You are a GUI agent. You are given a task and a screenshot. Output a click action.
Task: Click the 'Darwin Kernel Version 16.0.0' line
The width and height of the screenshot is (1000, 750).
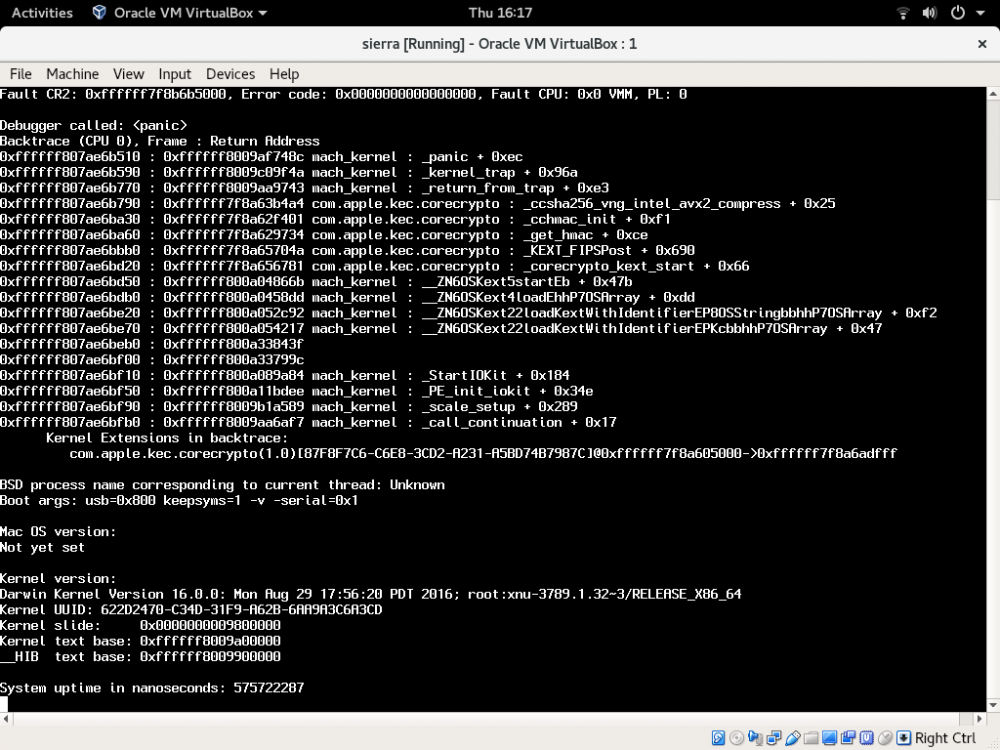tap(371, 594)
